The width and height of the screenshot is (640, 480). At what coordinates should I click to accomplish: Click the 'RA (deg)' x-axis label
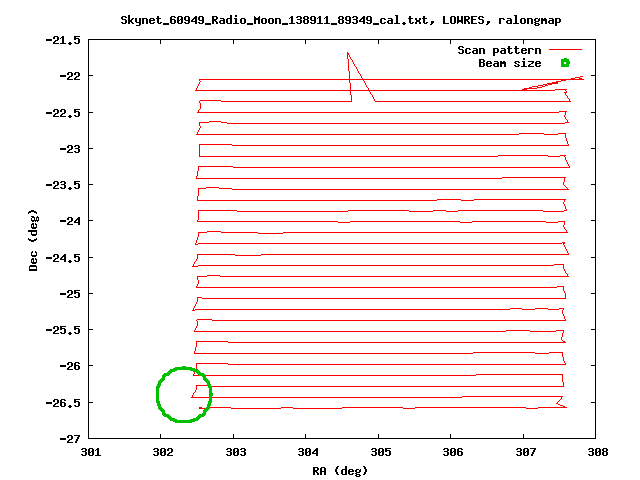(342, 470)
